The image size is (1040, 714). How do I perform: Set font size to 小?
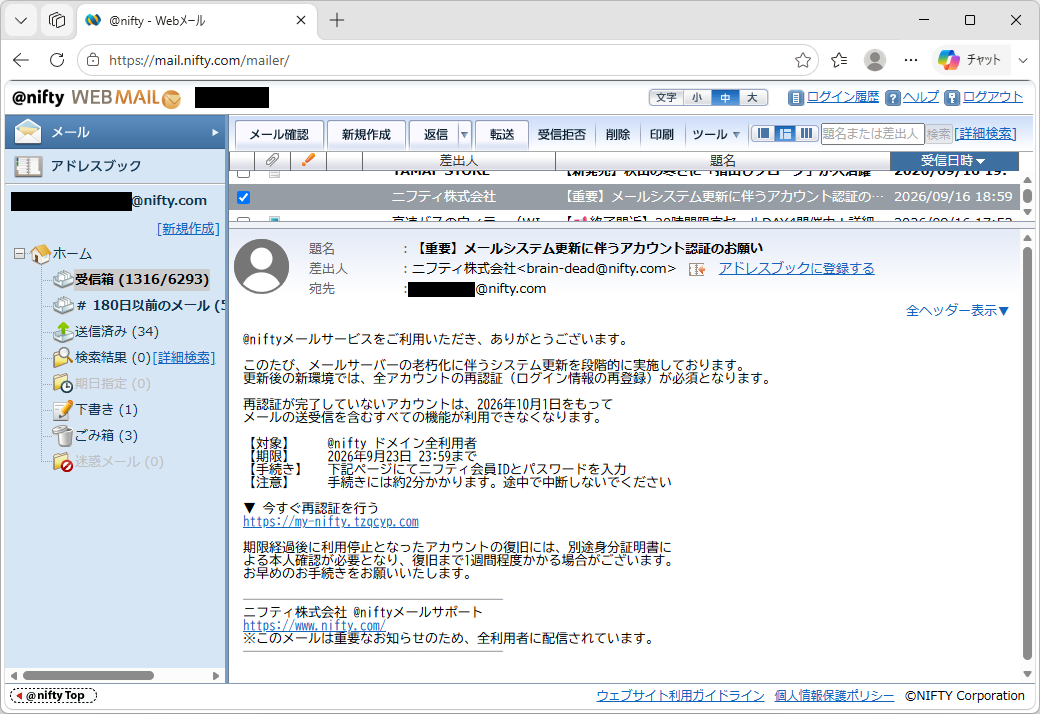(697, 98)
